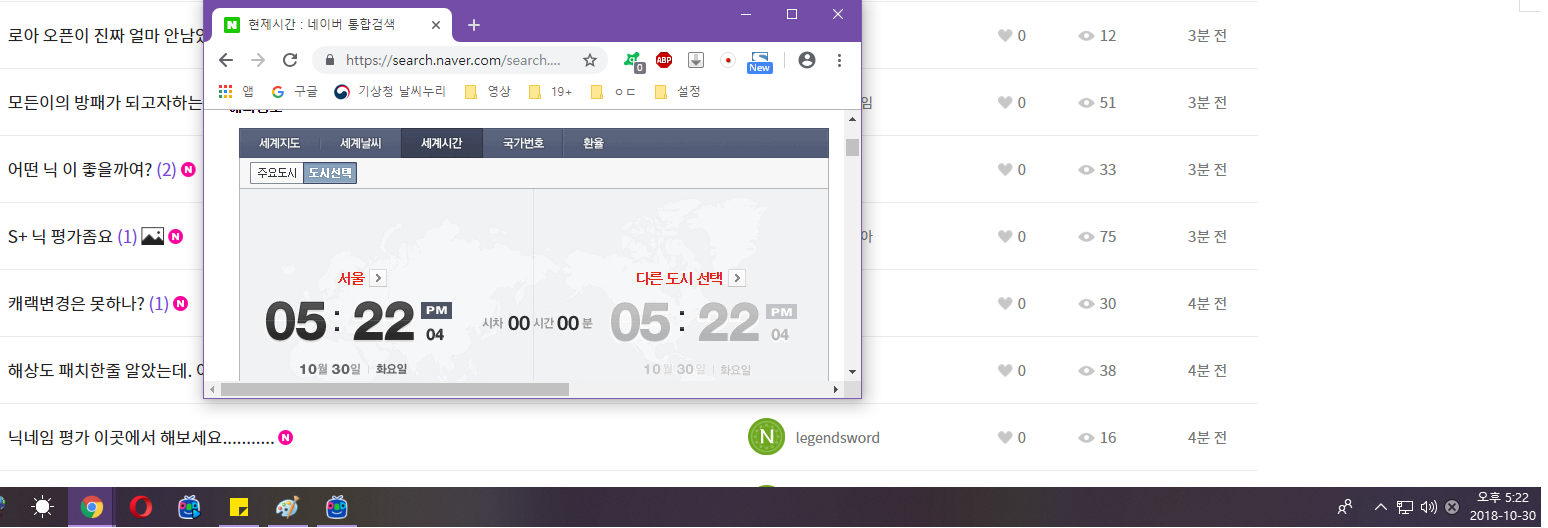Open the Paint app from the taskbar
The height and width of the screenshot is (528, 1548).
(x=287, y=508)
